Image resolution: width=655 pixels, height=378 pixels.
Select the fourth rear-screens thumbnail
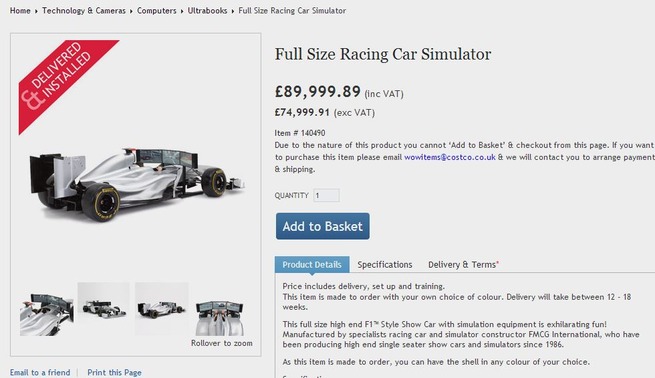point(220,317)
